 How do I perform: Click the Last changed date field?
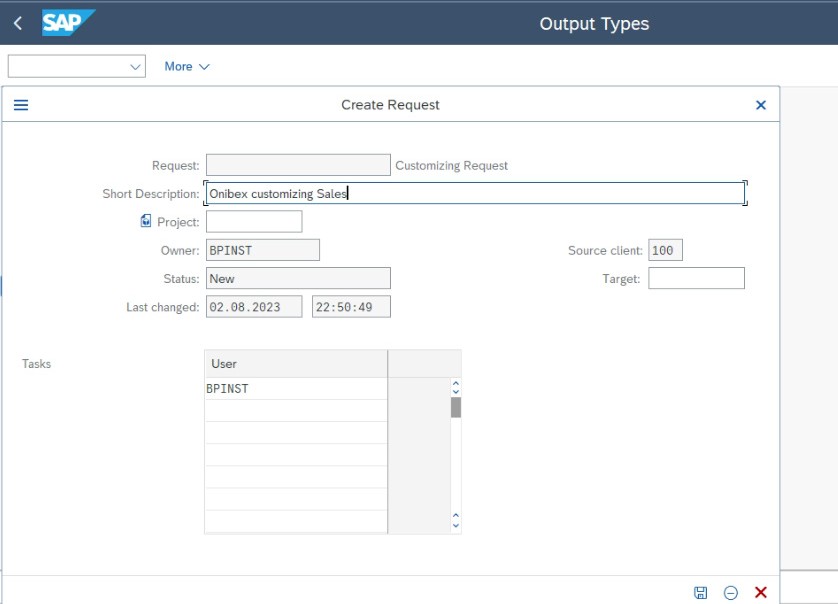[x=254, y=307]
